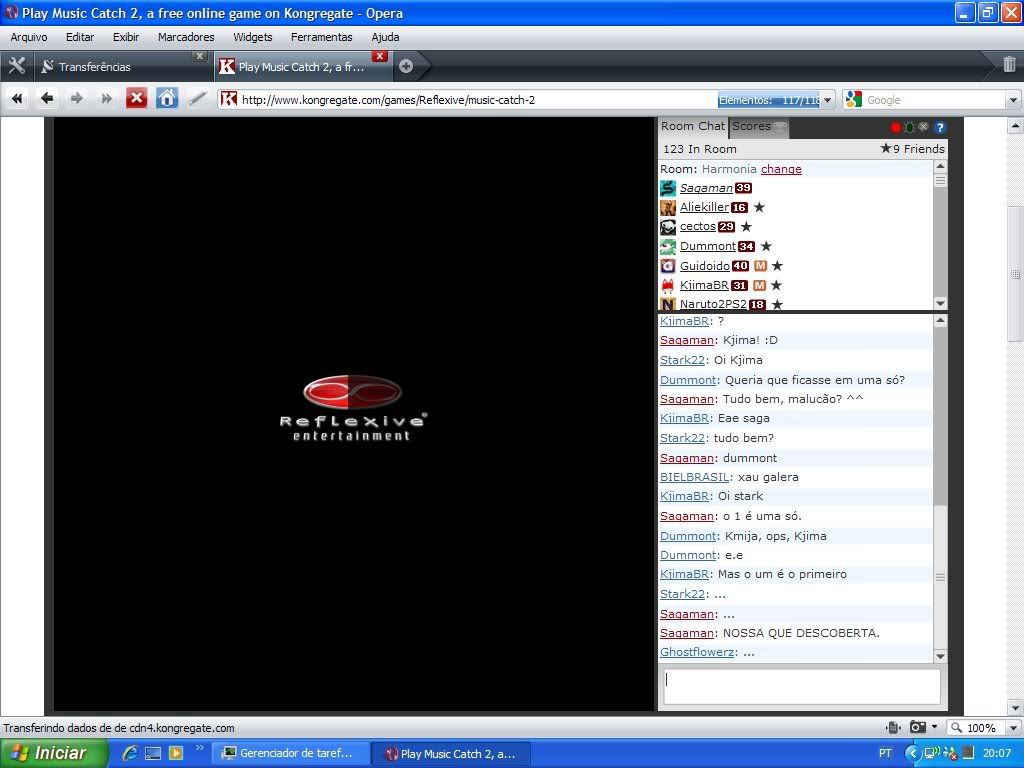Add a new tab with plus button

coord(405,67)
